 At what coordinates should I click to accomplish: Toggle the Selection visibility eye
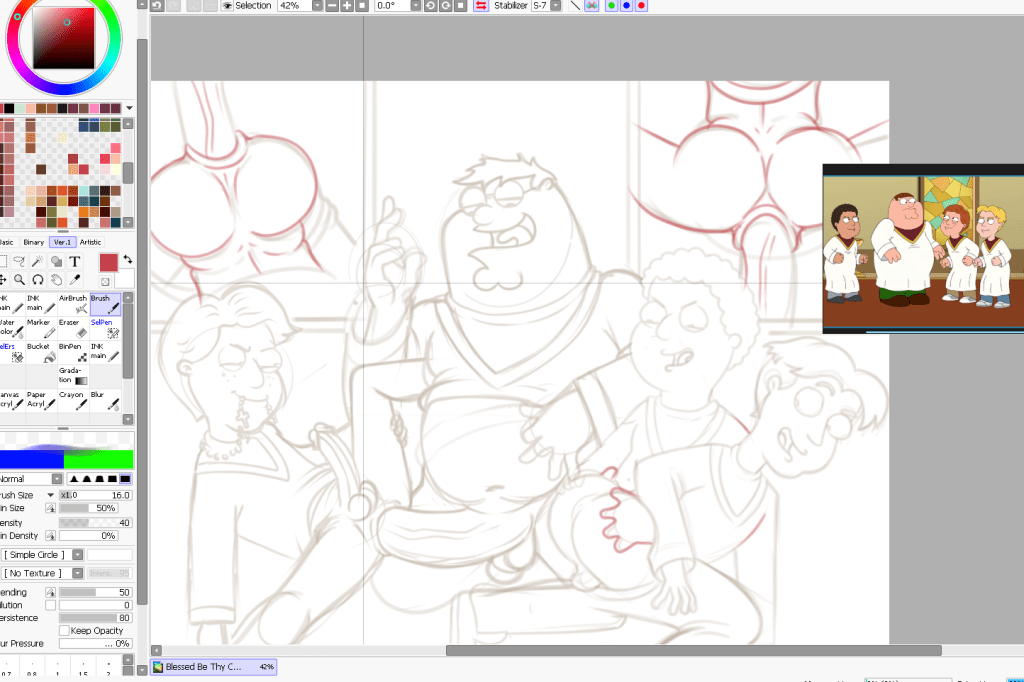click(x=227, y=6)
